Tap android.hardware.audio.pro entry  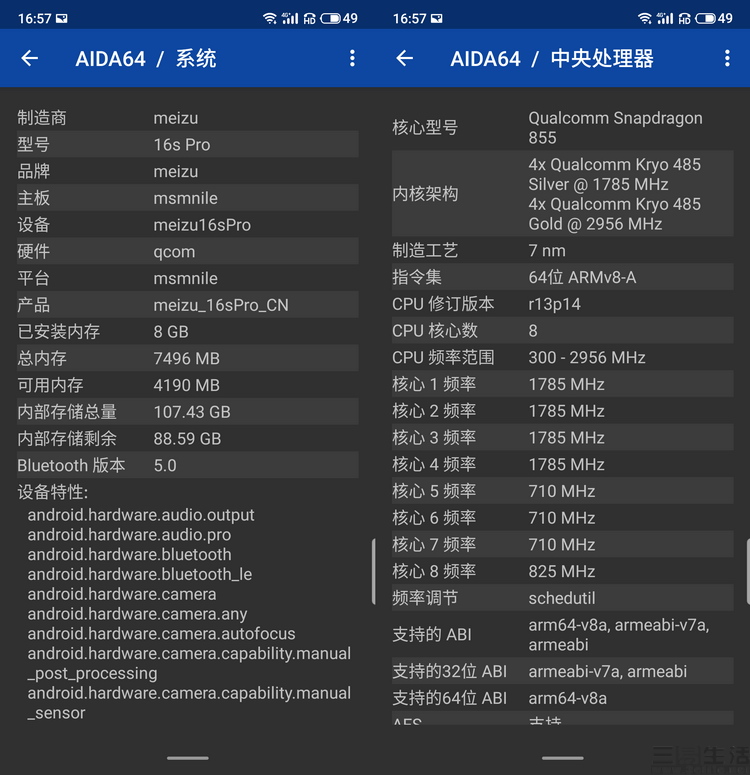click(x=130, y=535)
